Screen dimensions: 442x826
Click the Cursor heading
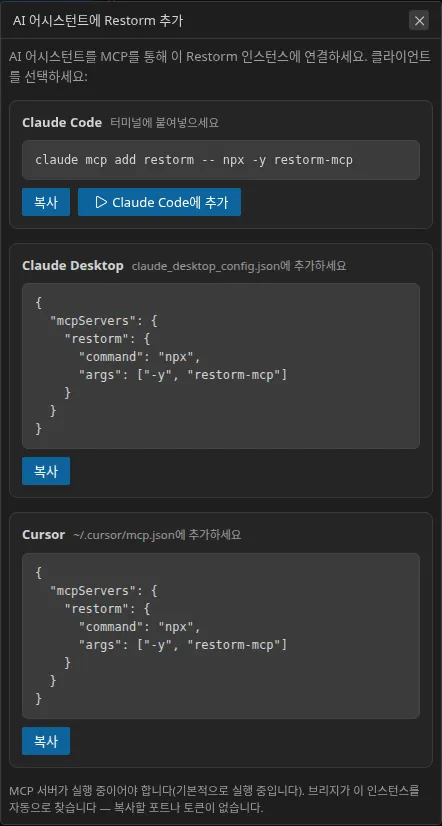(x=44, y=535)
